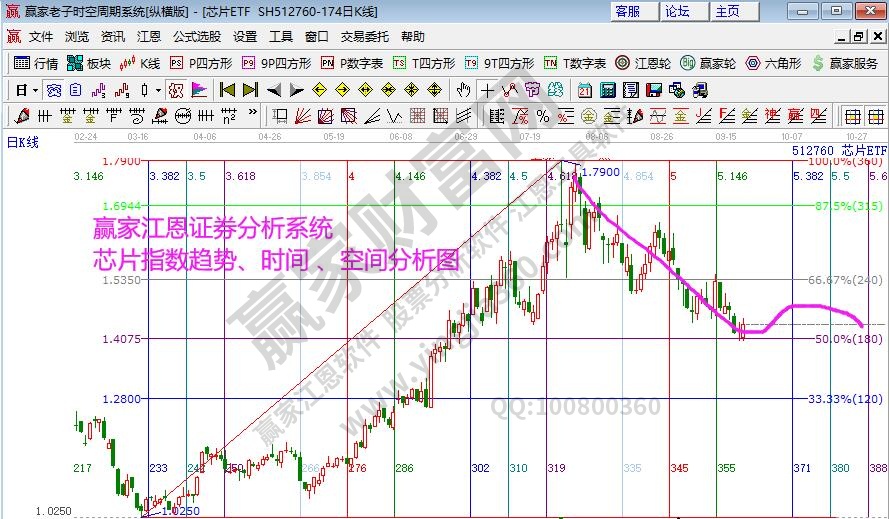The image size is (889, 519).
Task: Open the 交易委托 menu
Action: (364, 37)
